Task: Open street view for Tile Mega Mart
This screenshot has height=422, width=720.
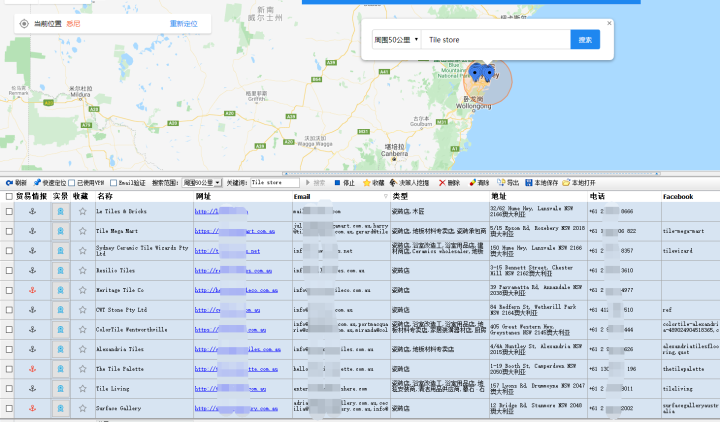Action: tap(60, 231)
